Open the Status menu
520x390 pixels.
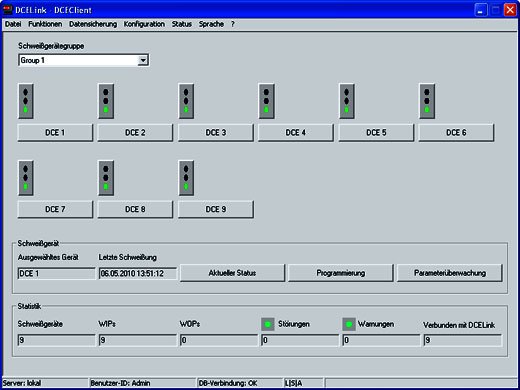pyautogui.click(x=182, y=24)
